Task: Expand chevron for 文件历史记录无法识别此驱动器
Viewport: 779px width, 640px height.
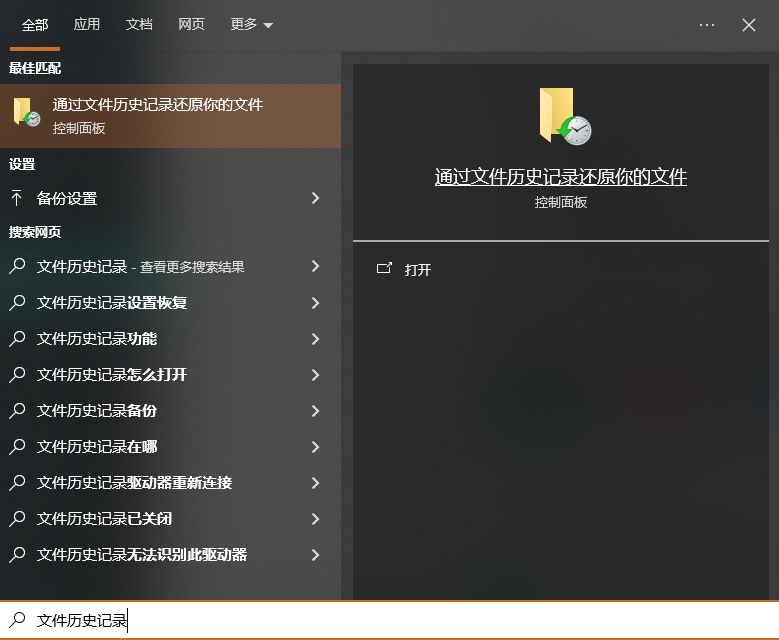Action: click(315, 555)
